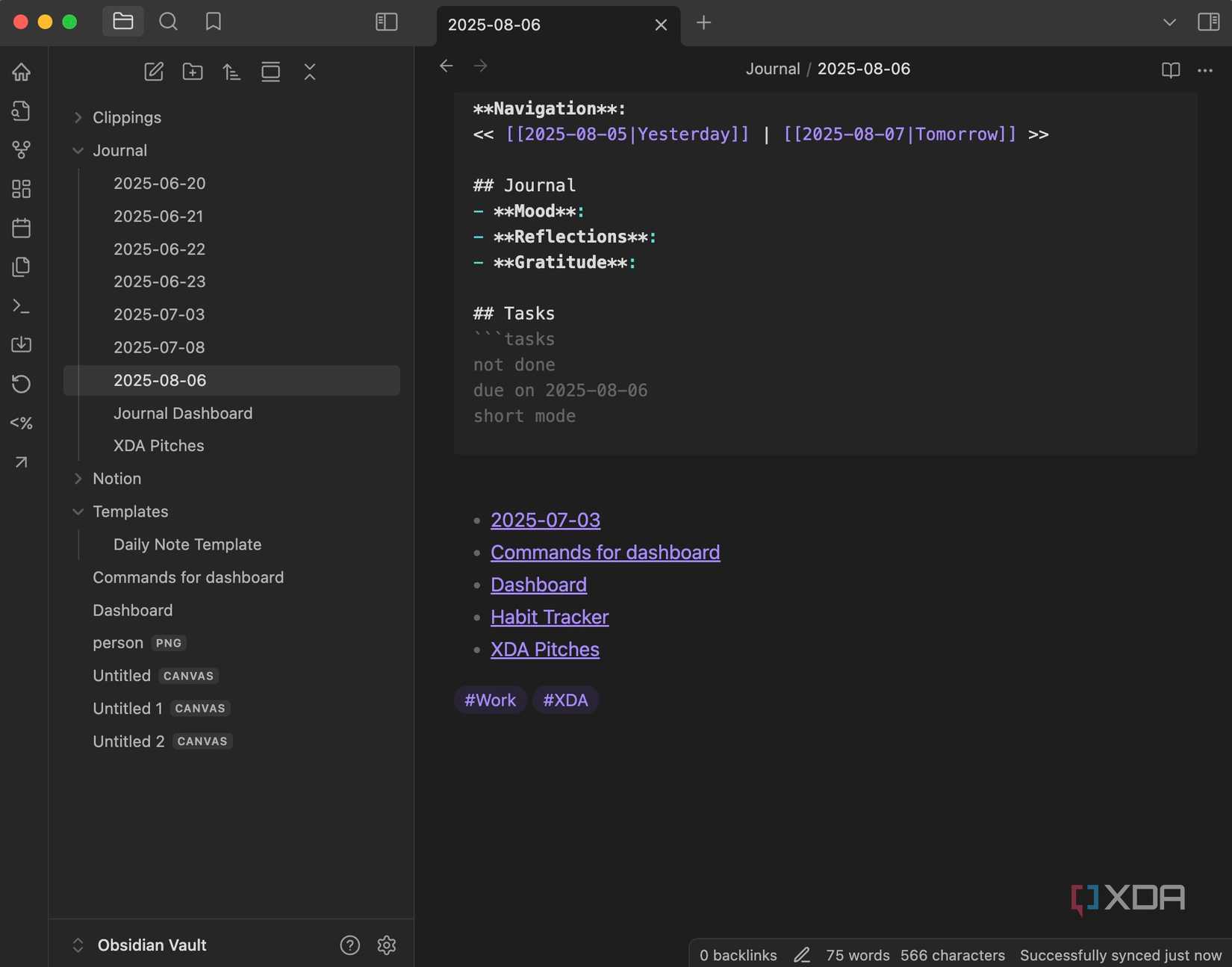Open the 2025-06-23 note in the file tree
1232x967 pixels.
(x=159, y=282)
